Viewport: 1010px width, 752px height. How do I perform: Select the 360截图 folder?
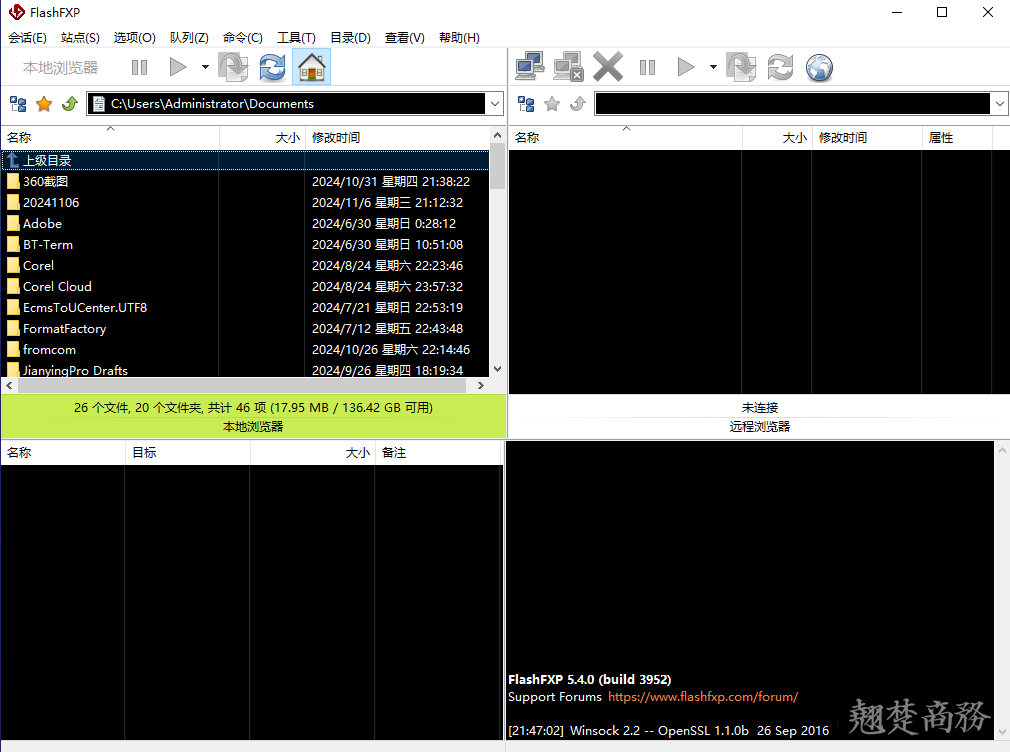[245, 182]
